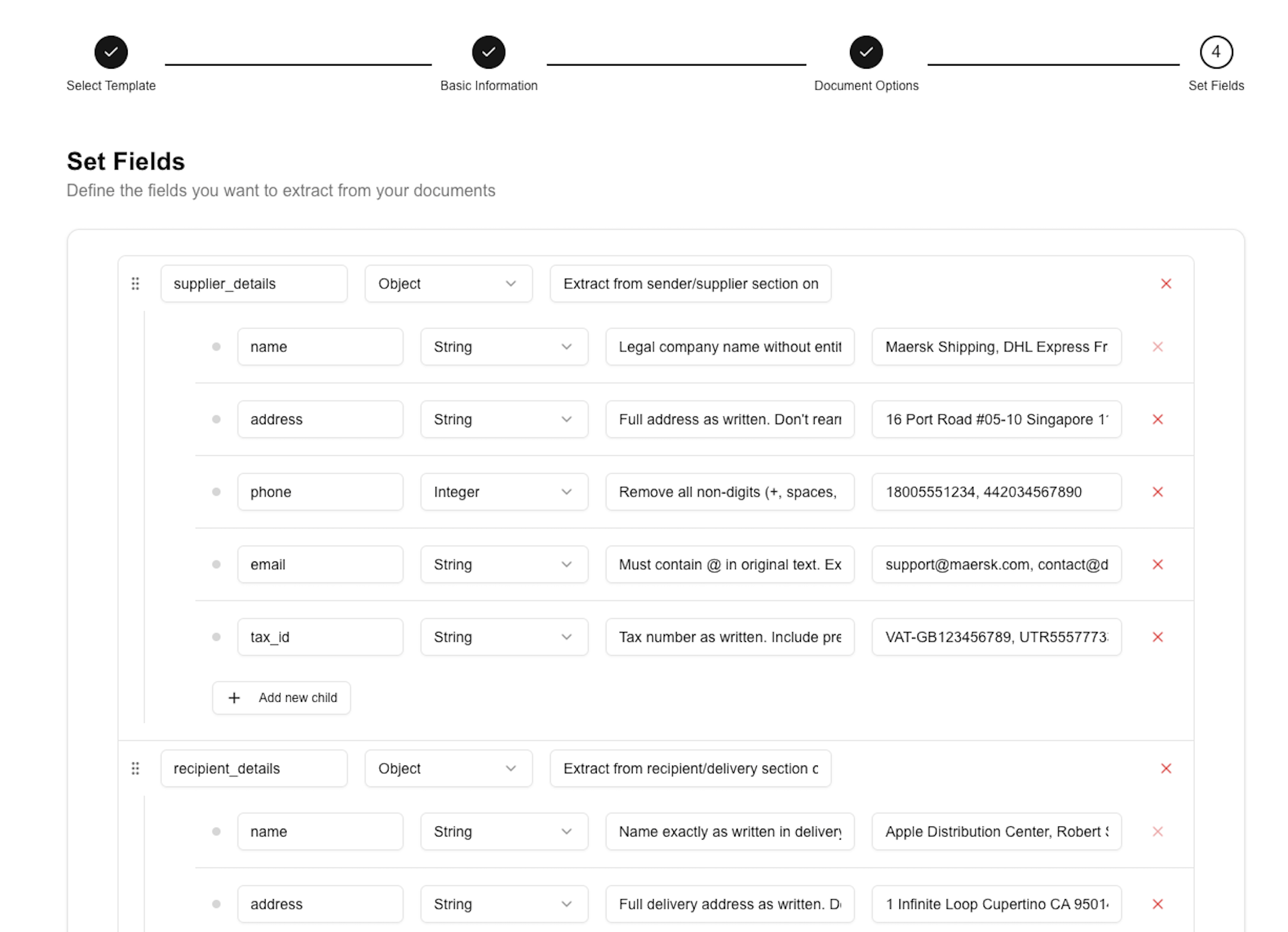This screenshot has height=932, width=1288.
Task: Click the drag handle for supplier_details
Action: point(135,284)
